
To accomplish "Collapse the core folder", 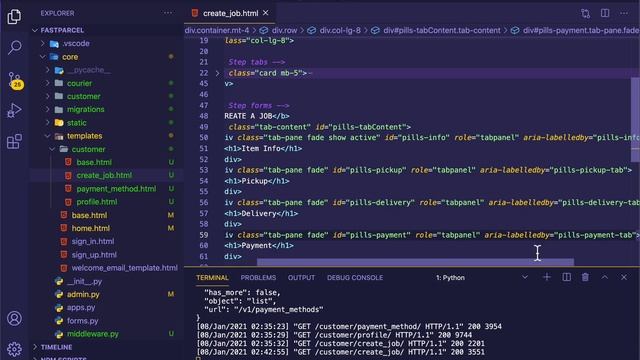I will 70,57.
